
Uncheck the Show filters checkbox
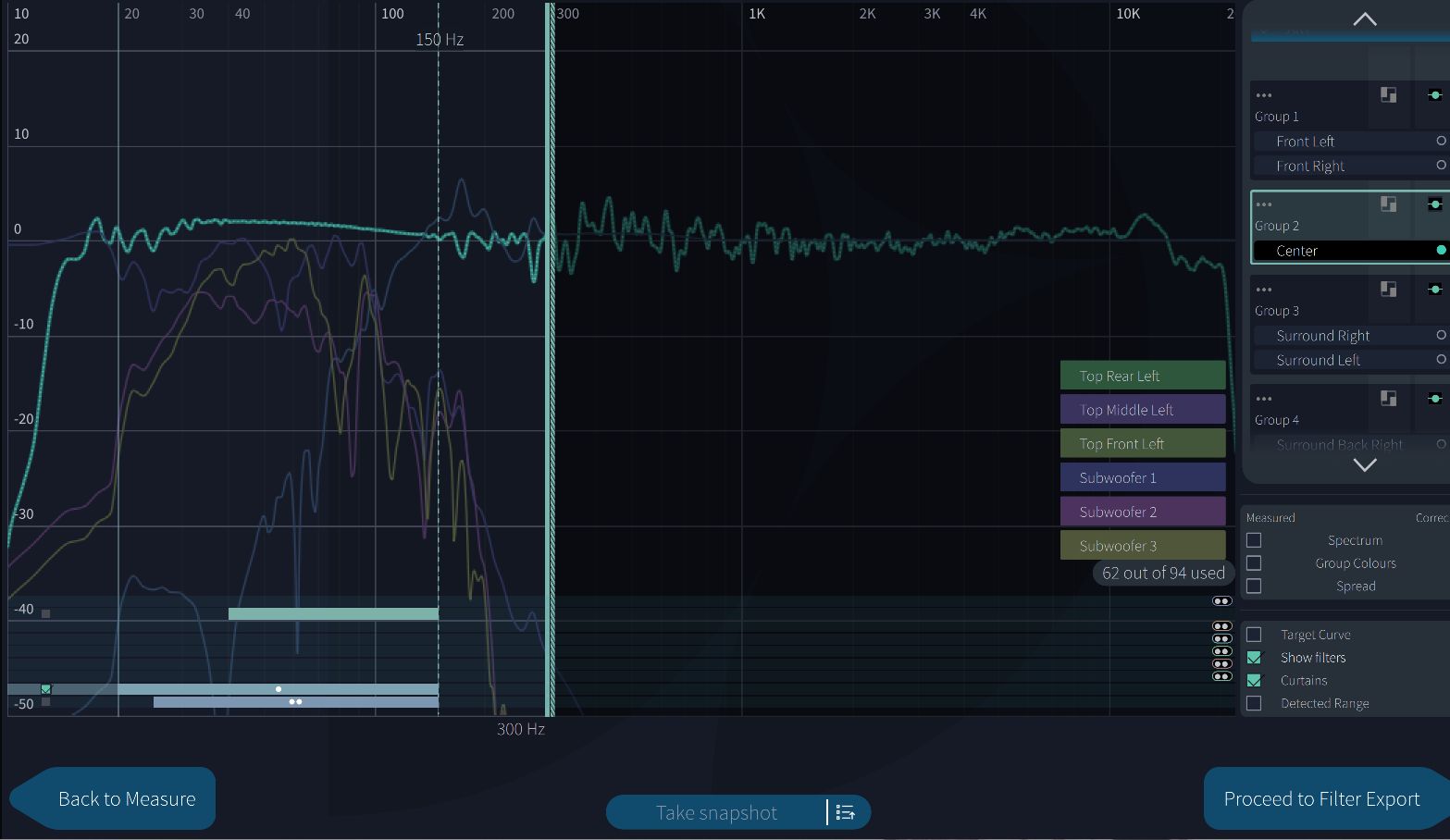pos(1254,658)
